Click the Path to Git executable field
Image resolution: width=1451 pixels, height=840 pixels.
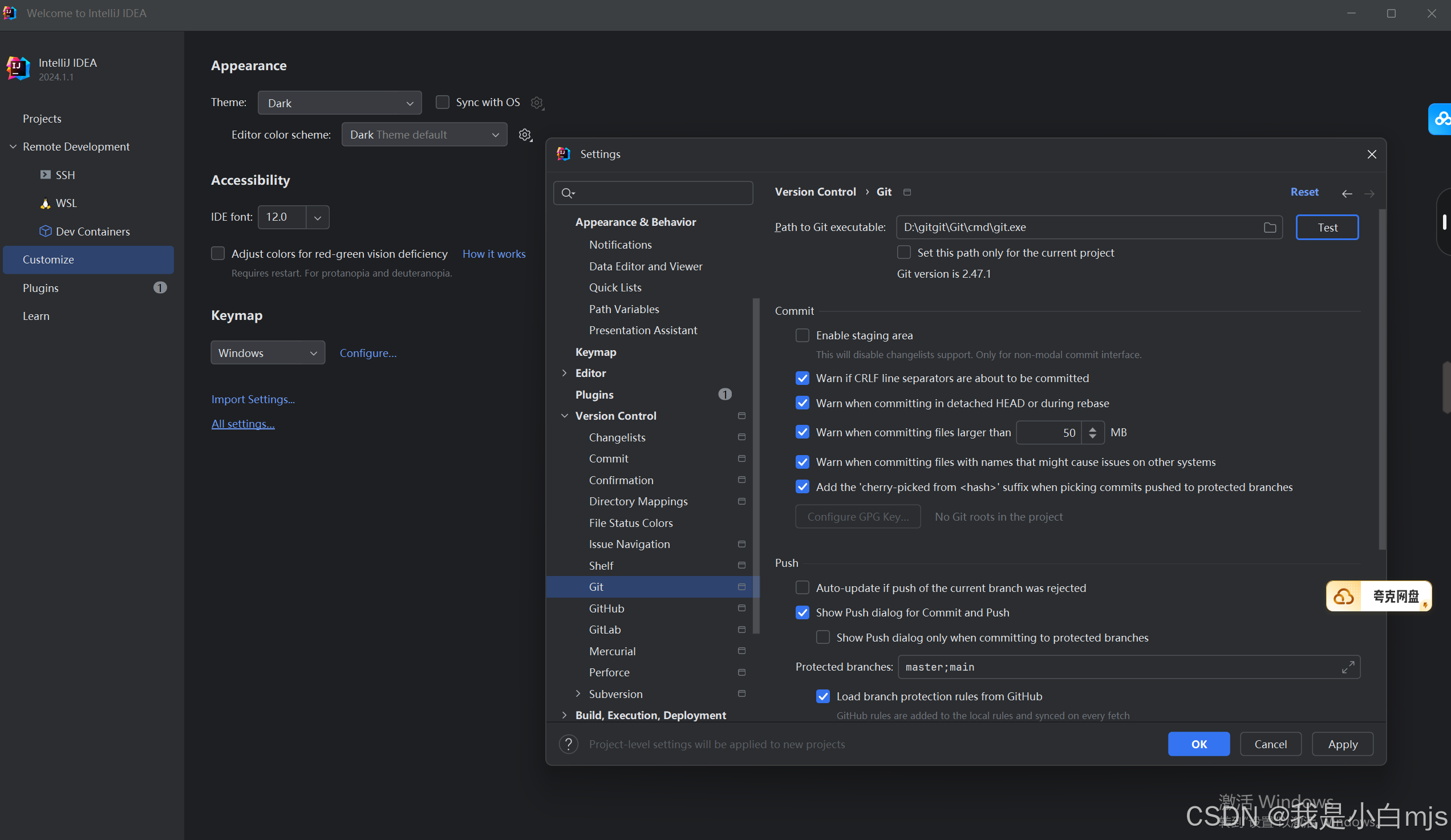coord(1077,228)
